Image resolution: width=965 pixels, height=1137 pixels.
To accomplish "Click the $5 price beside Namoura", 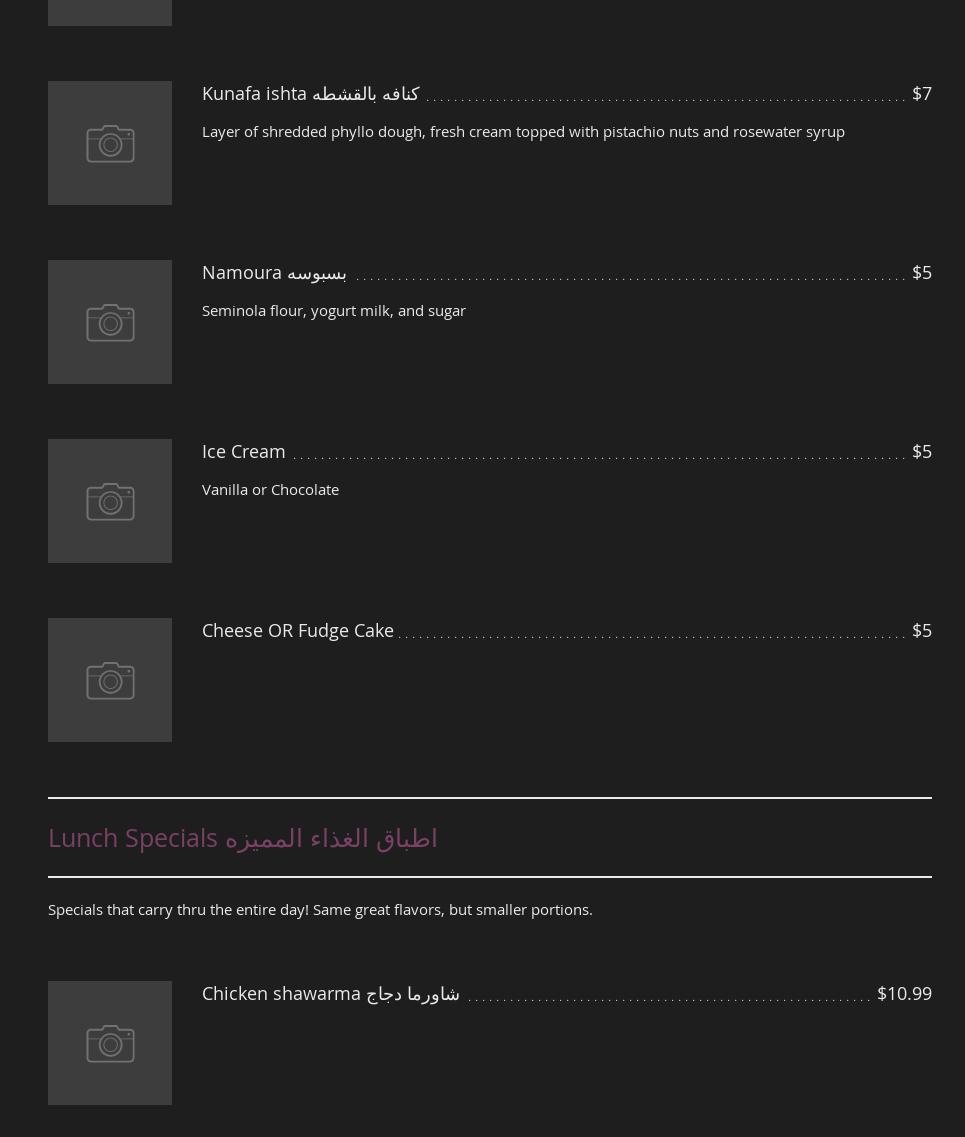I will (x=921, y=272).
